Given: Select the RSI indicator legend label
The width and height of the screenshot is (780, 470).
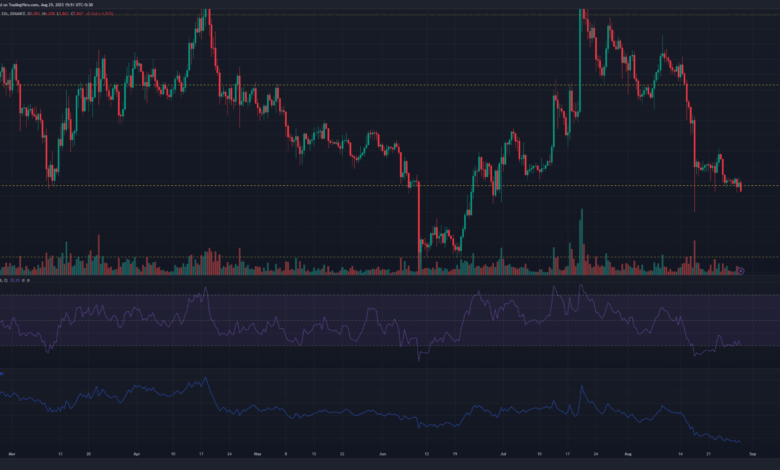Looking at the screenshot, I should click(x=8, y=280).
